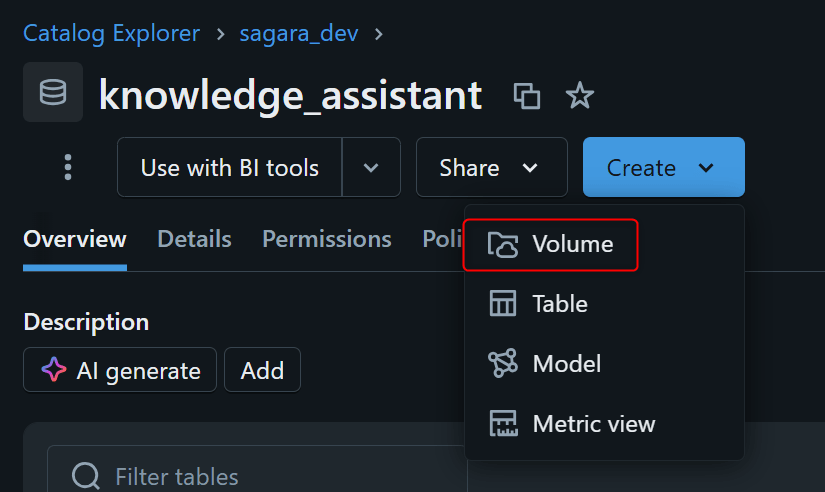Go to Catalog Explorer breadcrumb link

[111, 33]
